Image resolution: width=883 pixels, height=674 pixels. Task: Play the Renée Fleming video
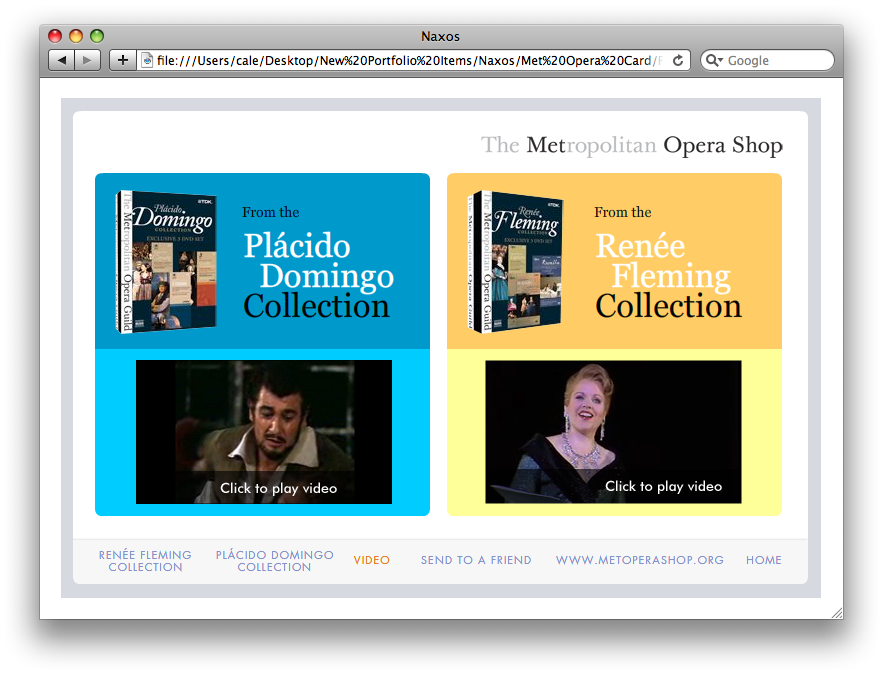613,432
